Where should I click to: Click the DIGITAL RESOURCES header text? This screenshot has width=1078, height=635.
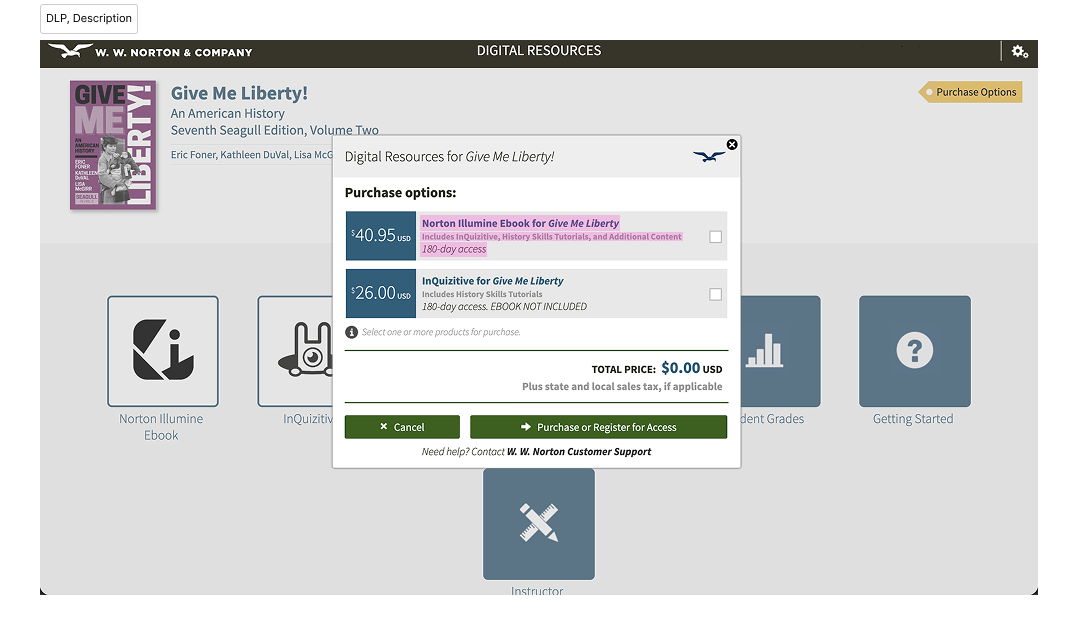539,51
